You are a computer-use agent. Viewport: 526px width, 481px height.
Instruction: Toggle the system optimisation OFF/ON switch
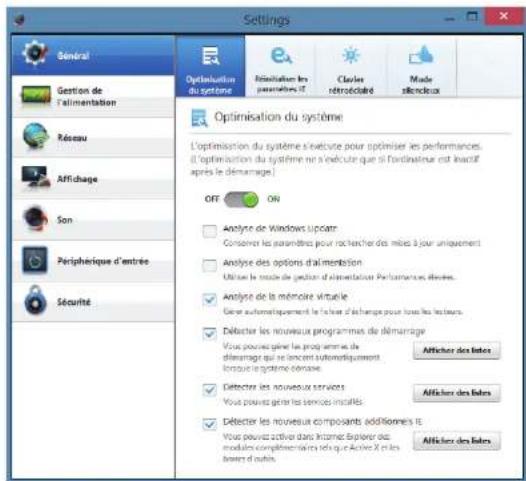coord(241,200)
